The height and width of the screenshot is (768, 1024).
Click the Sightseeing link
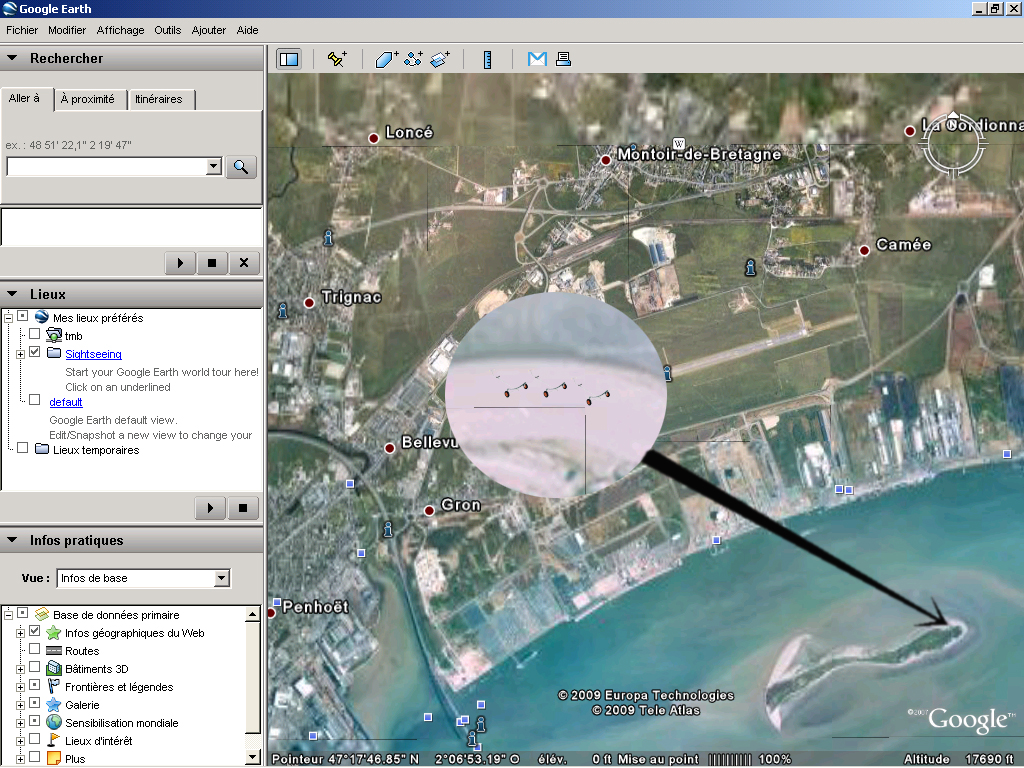93,354
